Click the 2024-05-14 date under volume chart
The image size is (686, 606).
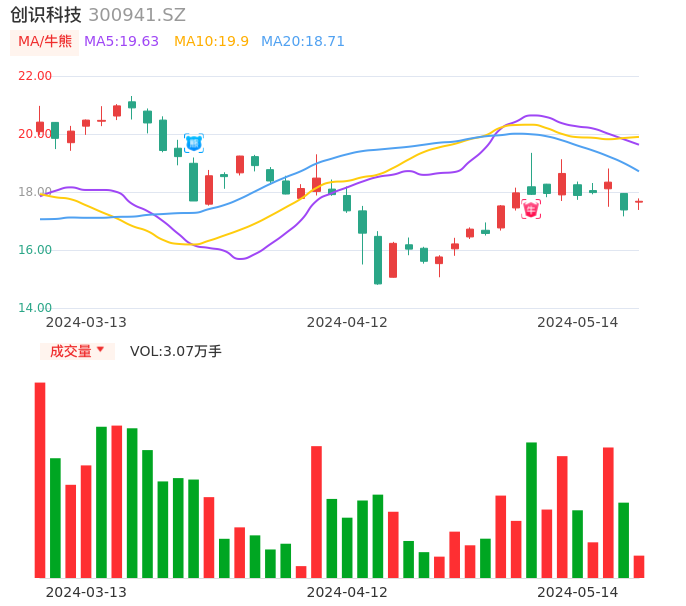pyautogui.click(x=578, y=592)
